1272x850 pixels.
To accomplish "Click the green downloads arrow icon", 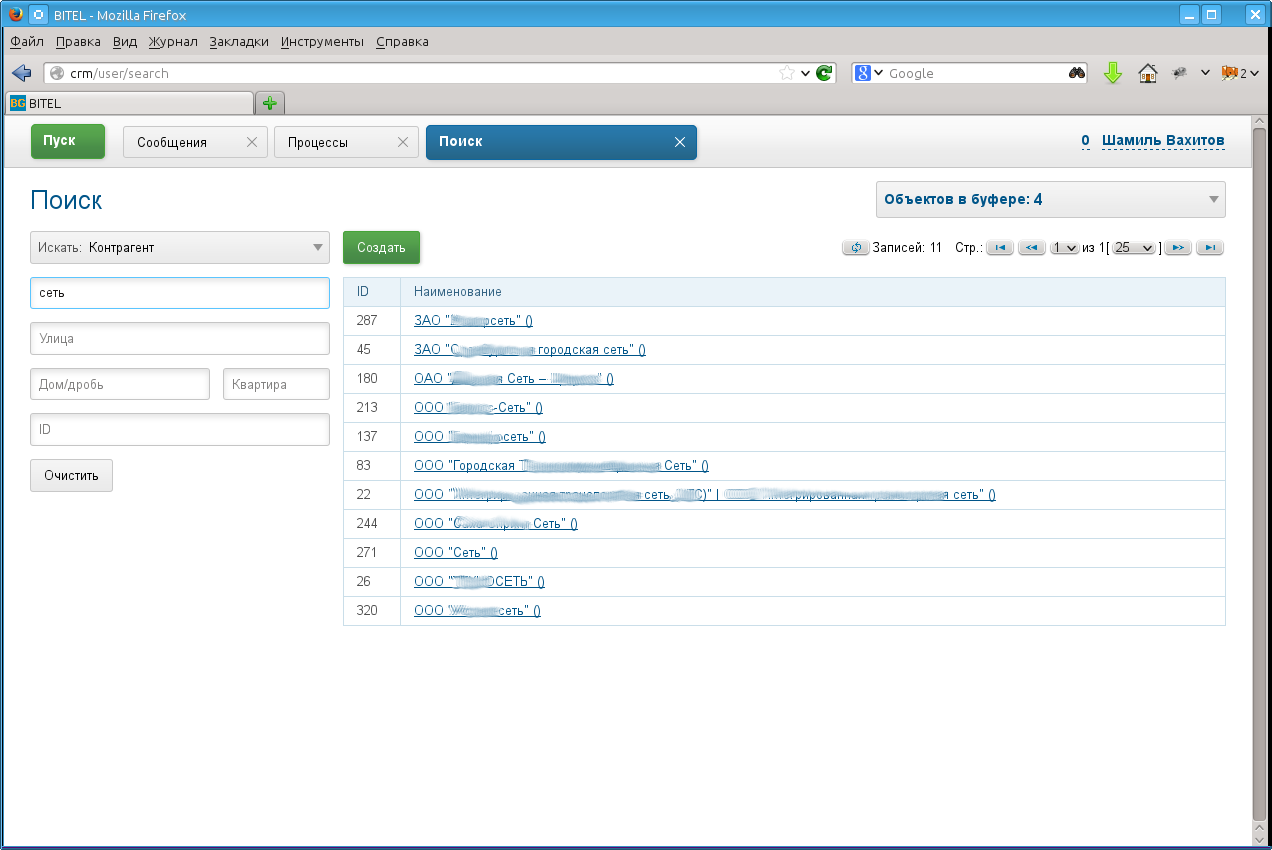I will coord(1113,73).
